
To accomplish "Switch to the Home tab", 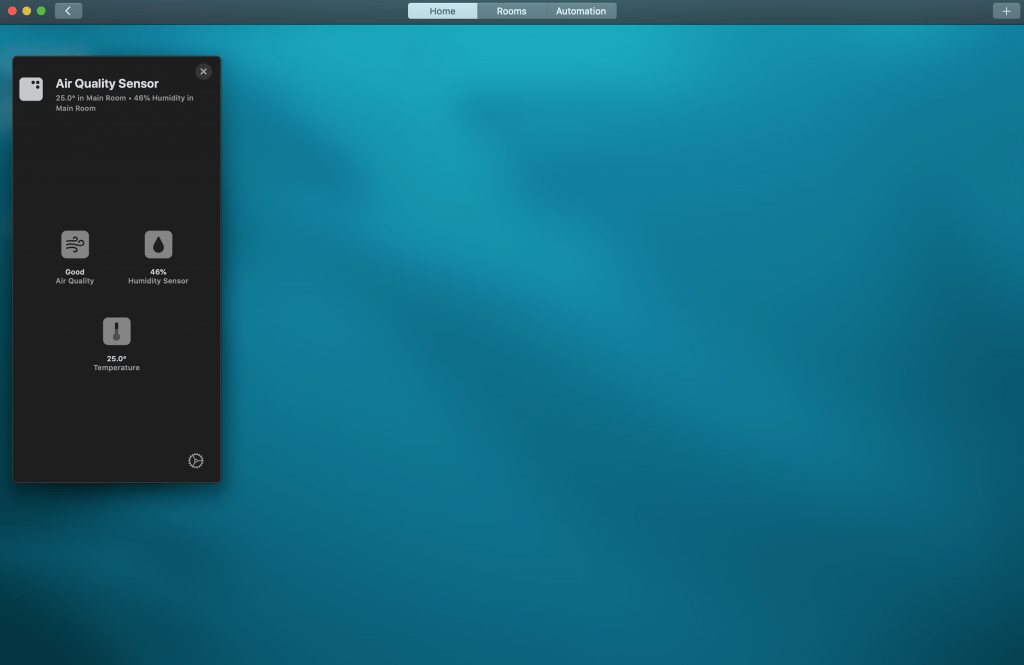I will [442, 11].
